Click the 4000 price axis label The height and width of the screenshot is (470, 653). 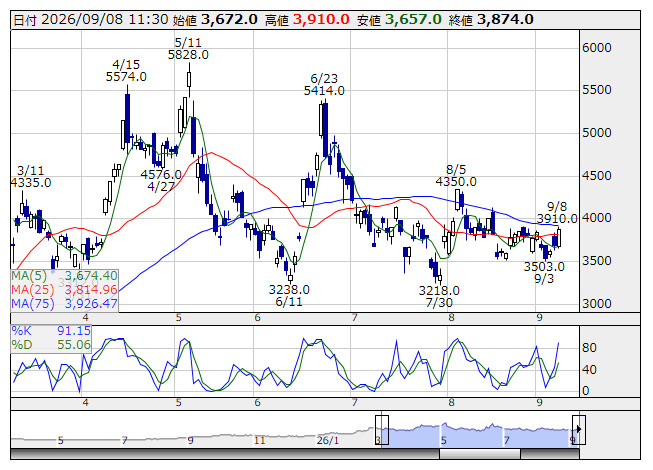597,218
